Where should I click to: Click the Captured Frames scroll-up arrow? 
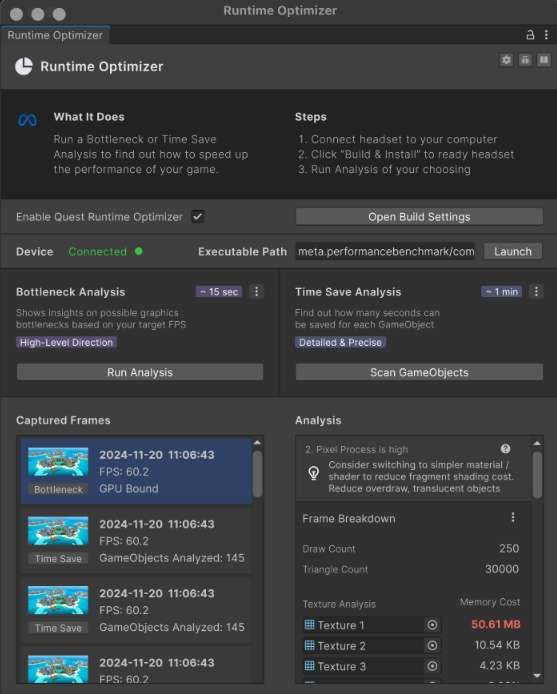coord(257,443)
